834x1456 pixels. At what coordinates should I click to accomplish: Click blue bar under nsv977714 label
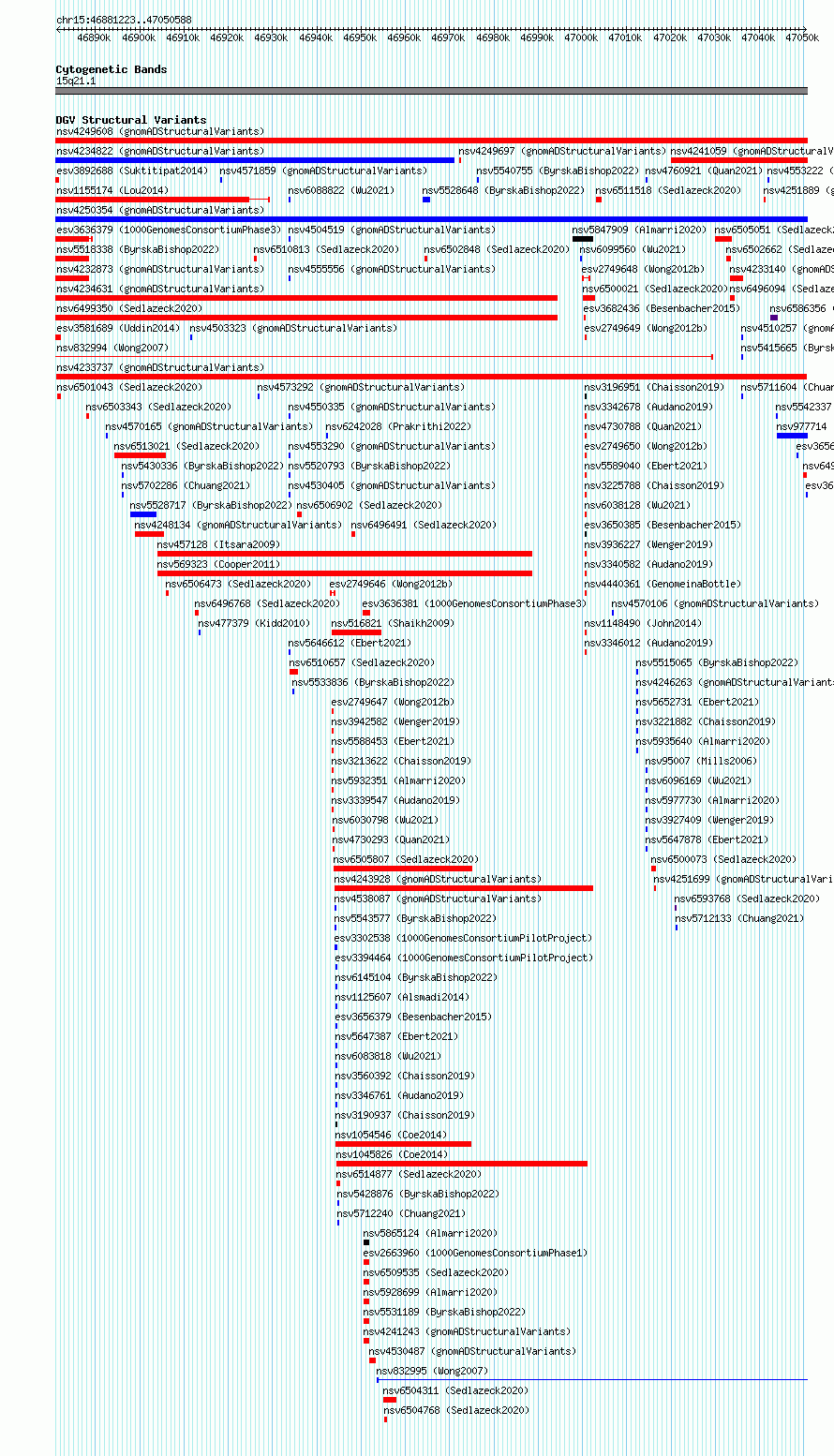(792, 435)
